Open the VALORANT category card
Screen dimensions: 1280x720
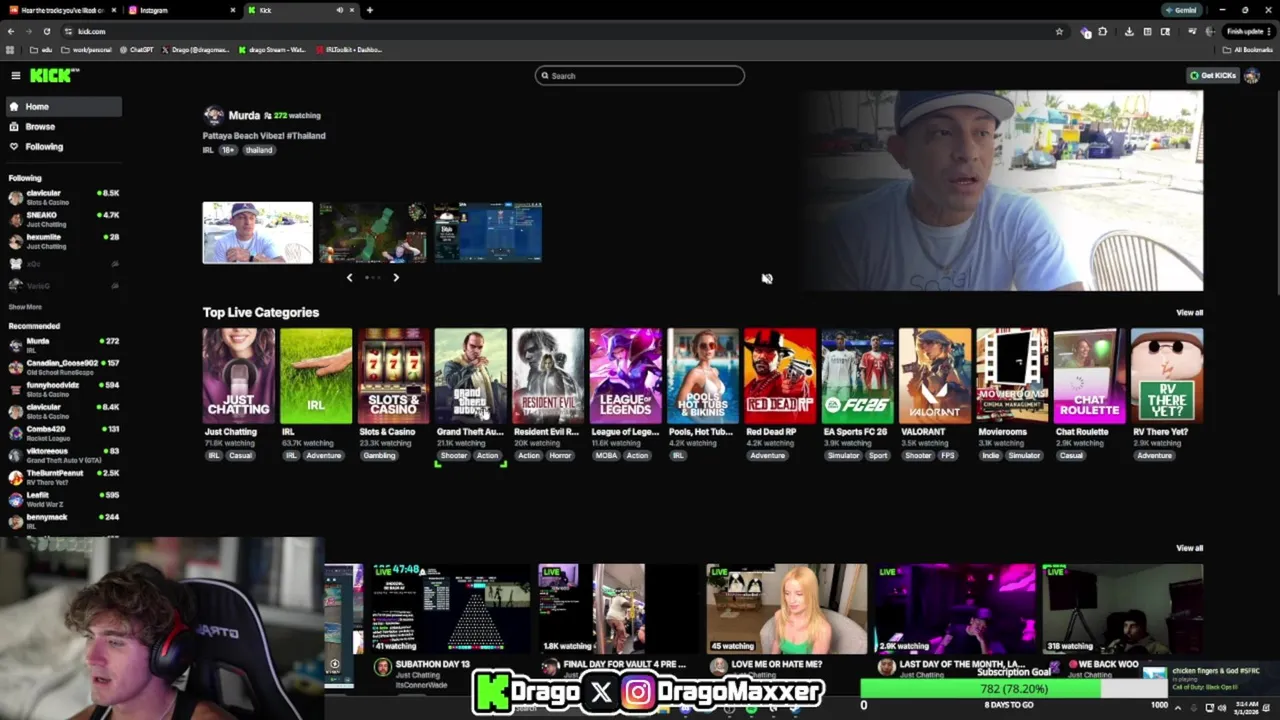935,376
